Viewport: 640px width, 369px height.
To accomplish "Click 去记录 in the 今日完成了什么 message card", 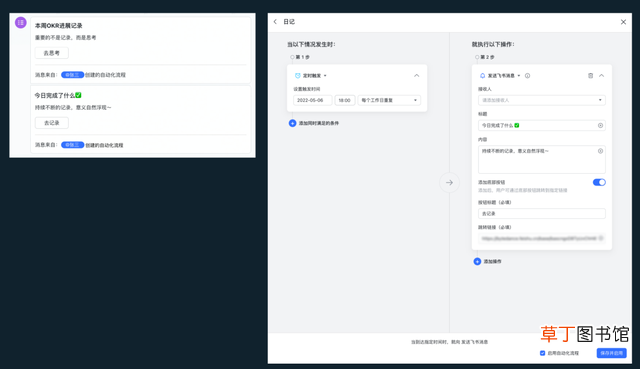I will point(52,123).
